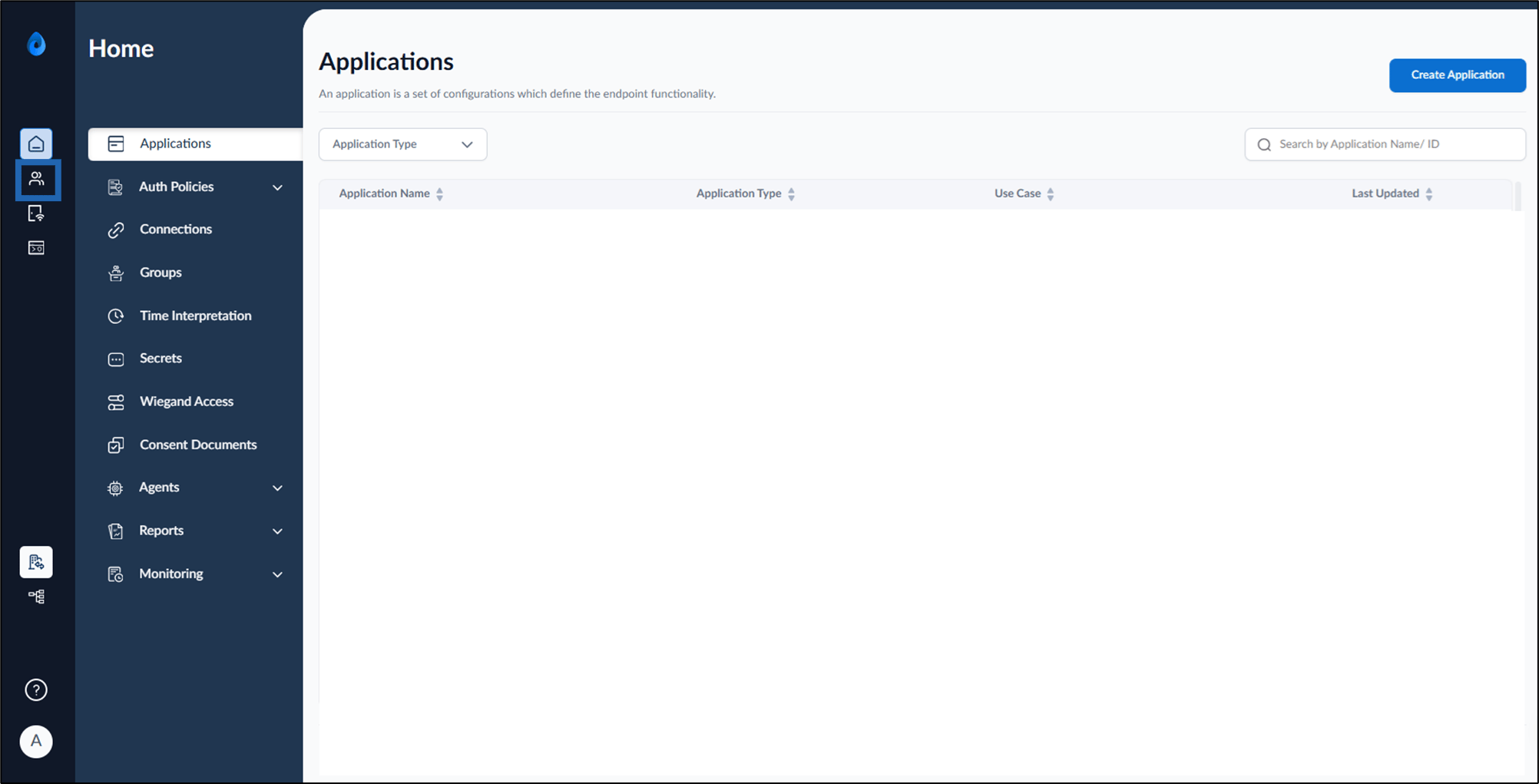Expand the Reports chevron

(x=278, y=531)
